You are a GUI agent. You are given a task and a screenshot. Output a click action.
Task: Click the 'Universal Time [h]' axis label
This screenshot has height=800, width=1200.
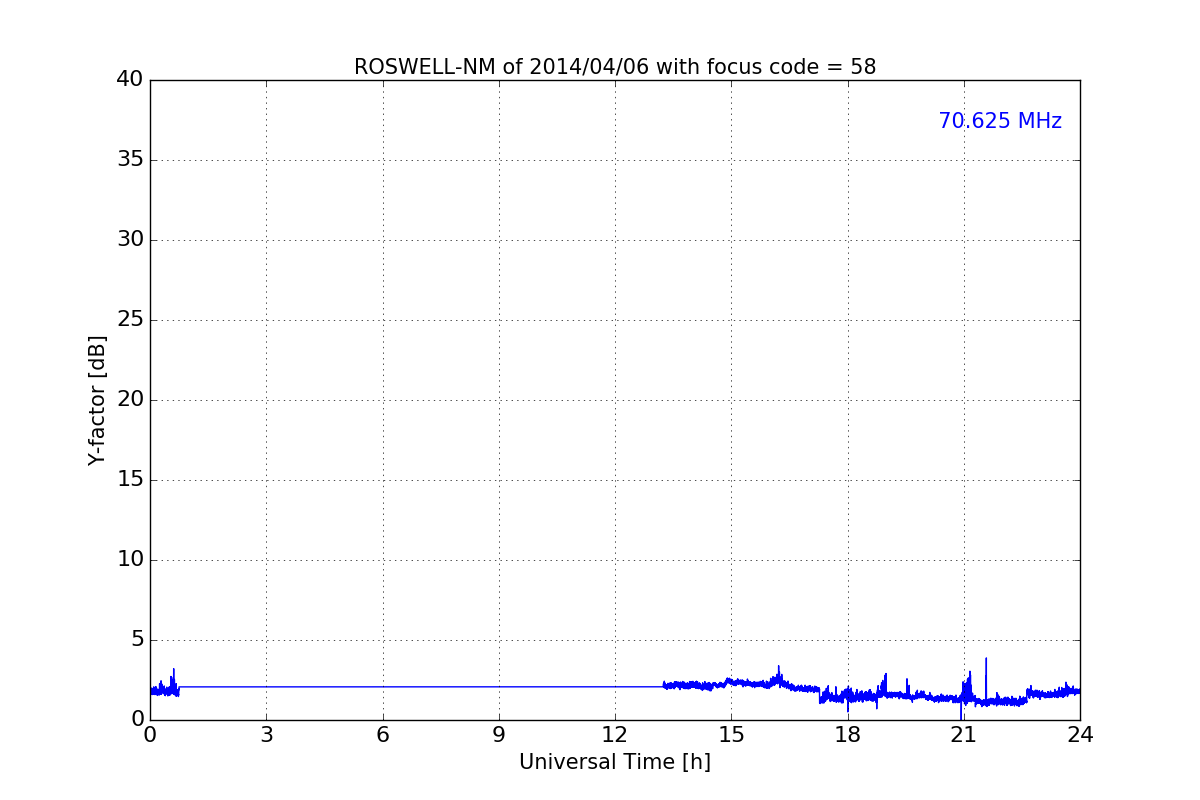pos(615,762)
